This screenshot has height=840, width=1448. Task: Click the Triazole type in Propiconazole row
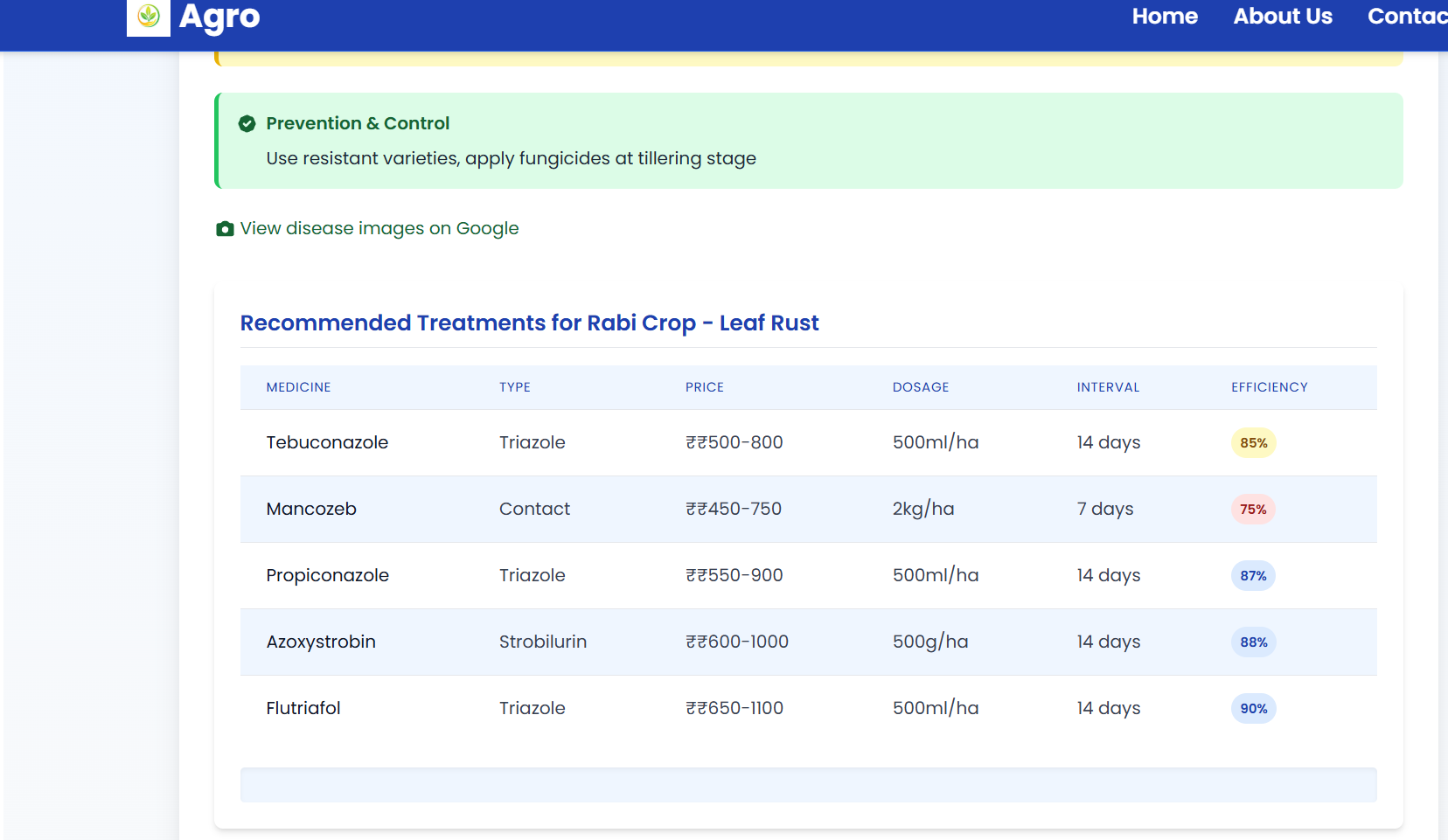(x=533, y=576)
